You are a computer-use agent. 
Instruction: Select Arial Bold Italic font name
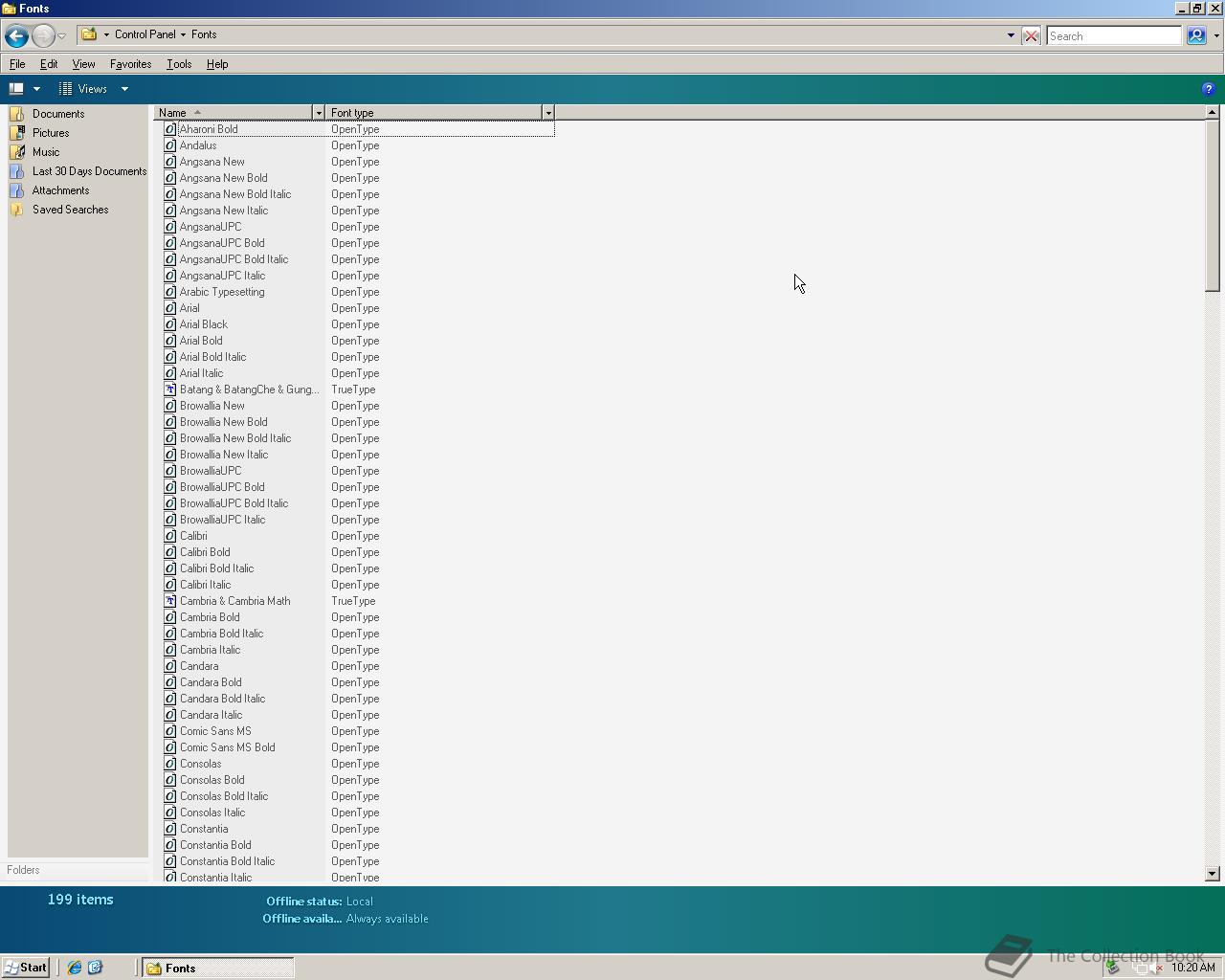coord(212,357)
